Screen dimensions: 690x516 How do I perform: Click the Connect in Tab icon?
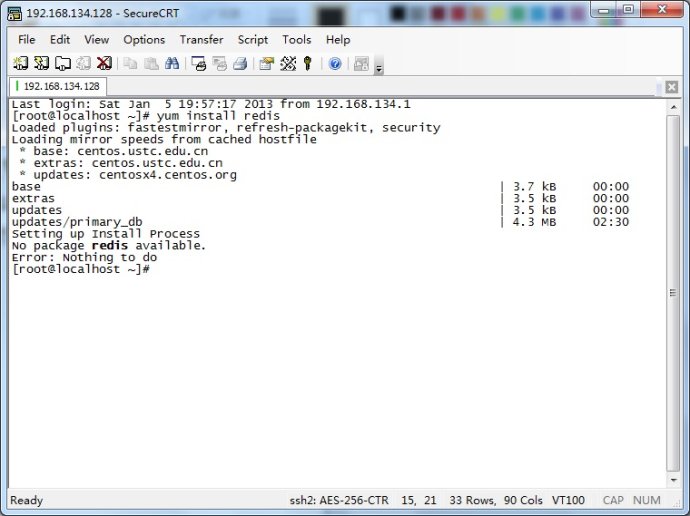pos(62,63)
